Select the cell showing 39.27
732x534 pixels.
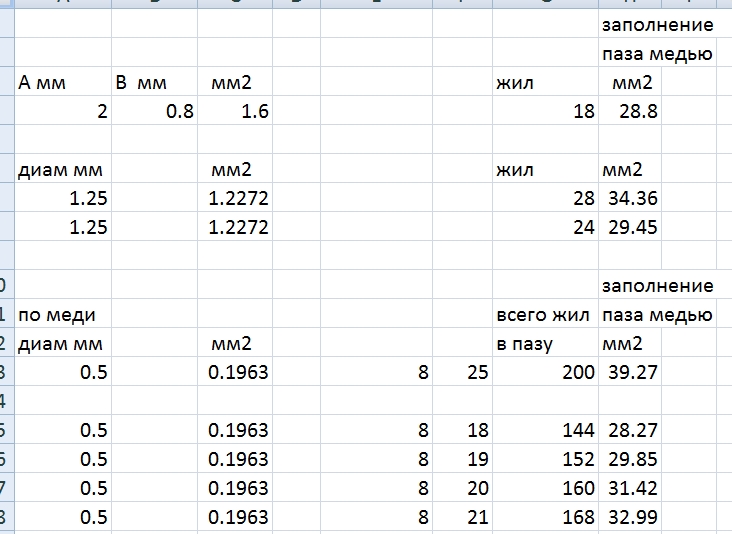(x=629, y=373)
